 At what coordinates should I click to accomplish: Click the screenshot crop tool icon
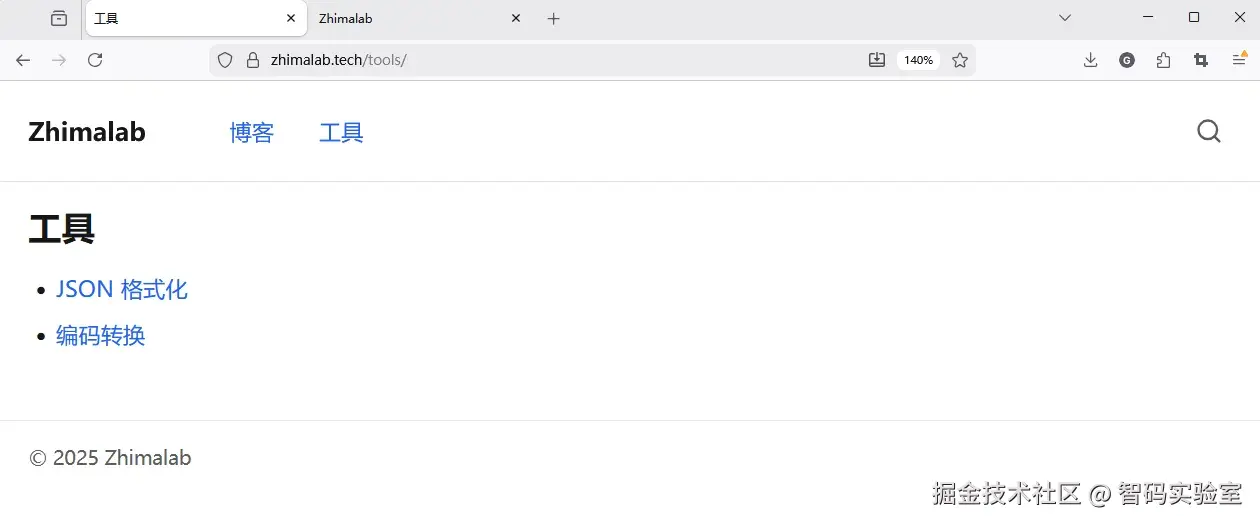pos(1201,60)
